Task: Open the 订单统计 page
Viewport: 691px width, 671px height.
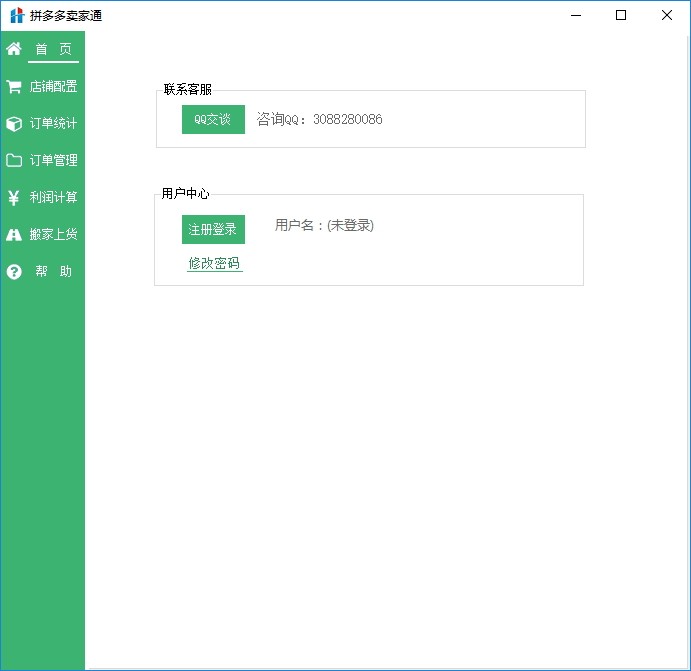Action: pyautogui.click(x=53, y=123)
